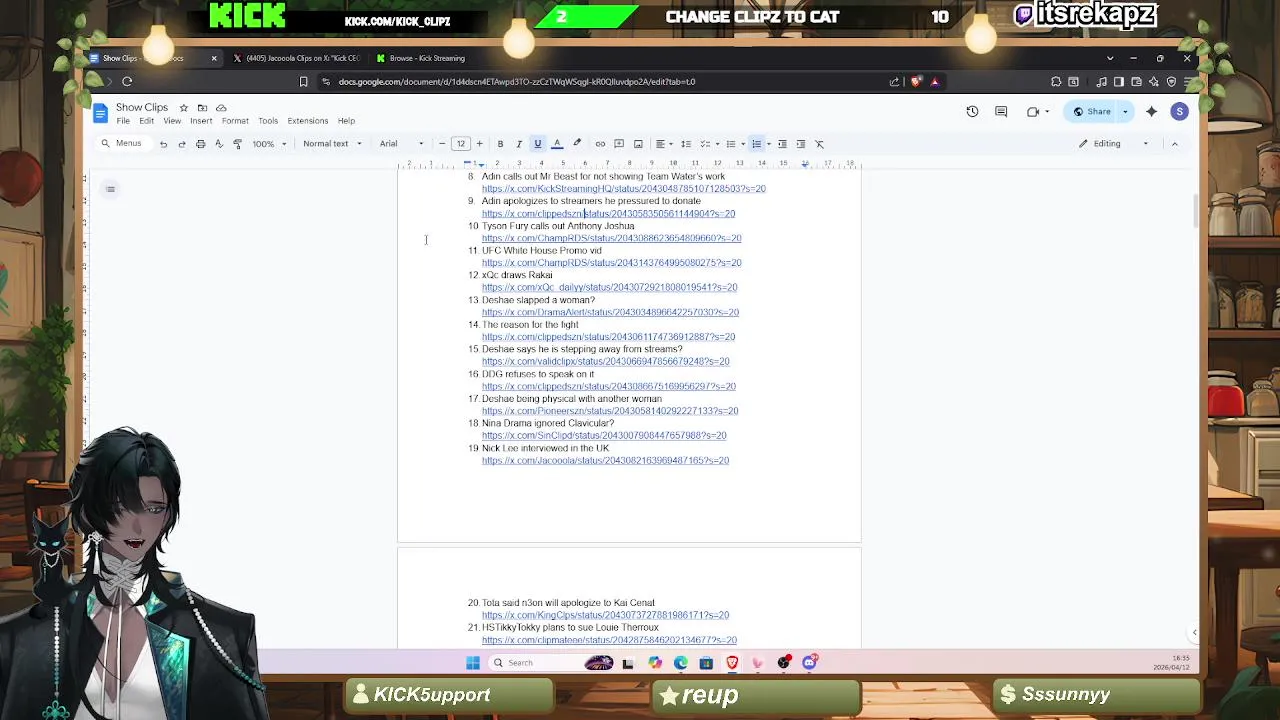This screenshot has height=720, width=1280.
Task: Open the Editing mode dropdown
Action: pos(1113,144)
